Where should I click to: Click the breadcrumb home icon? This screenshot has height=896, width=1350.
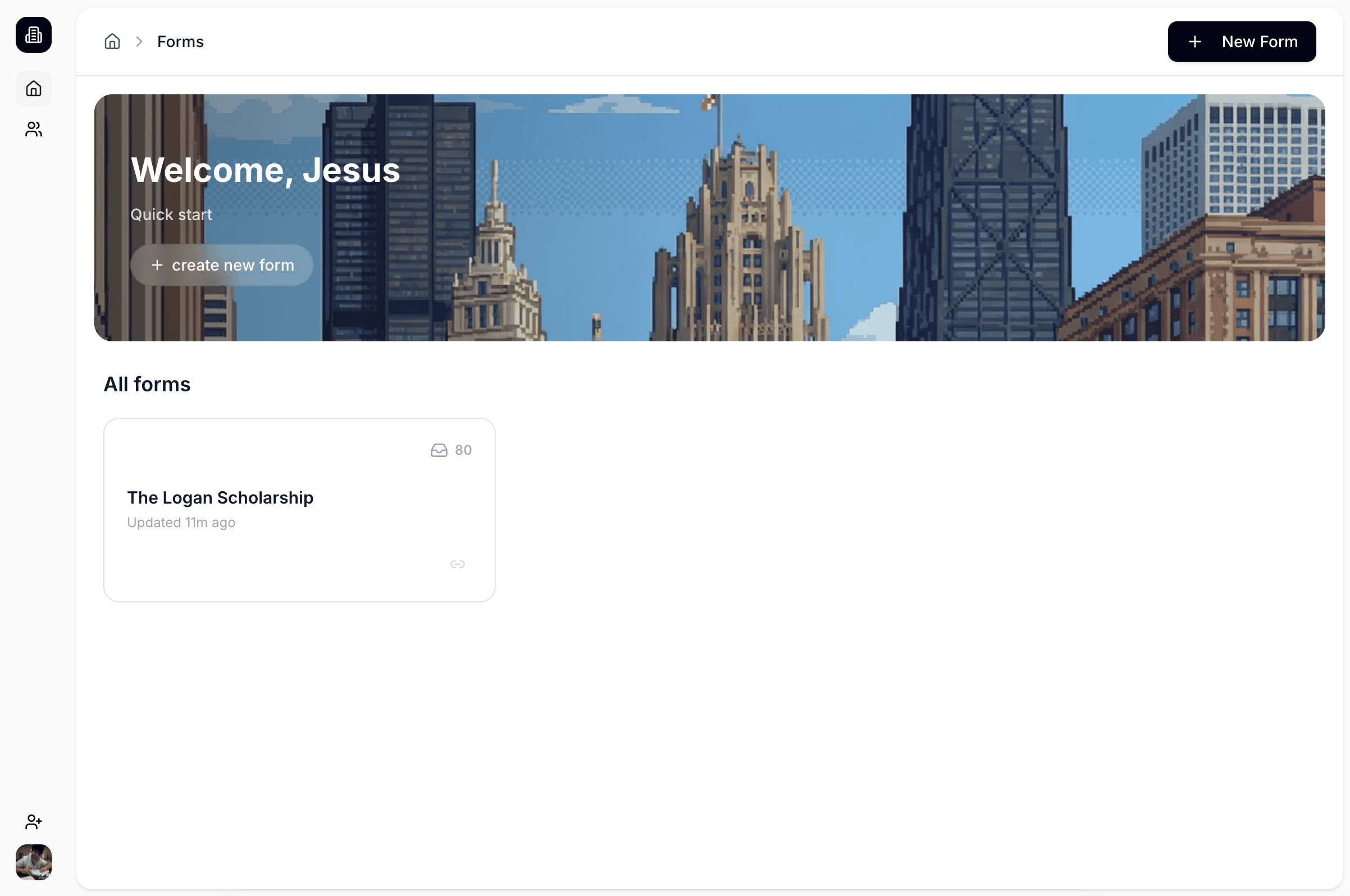112,42
